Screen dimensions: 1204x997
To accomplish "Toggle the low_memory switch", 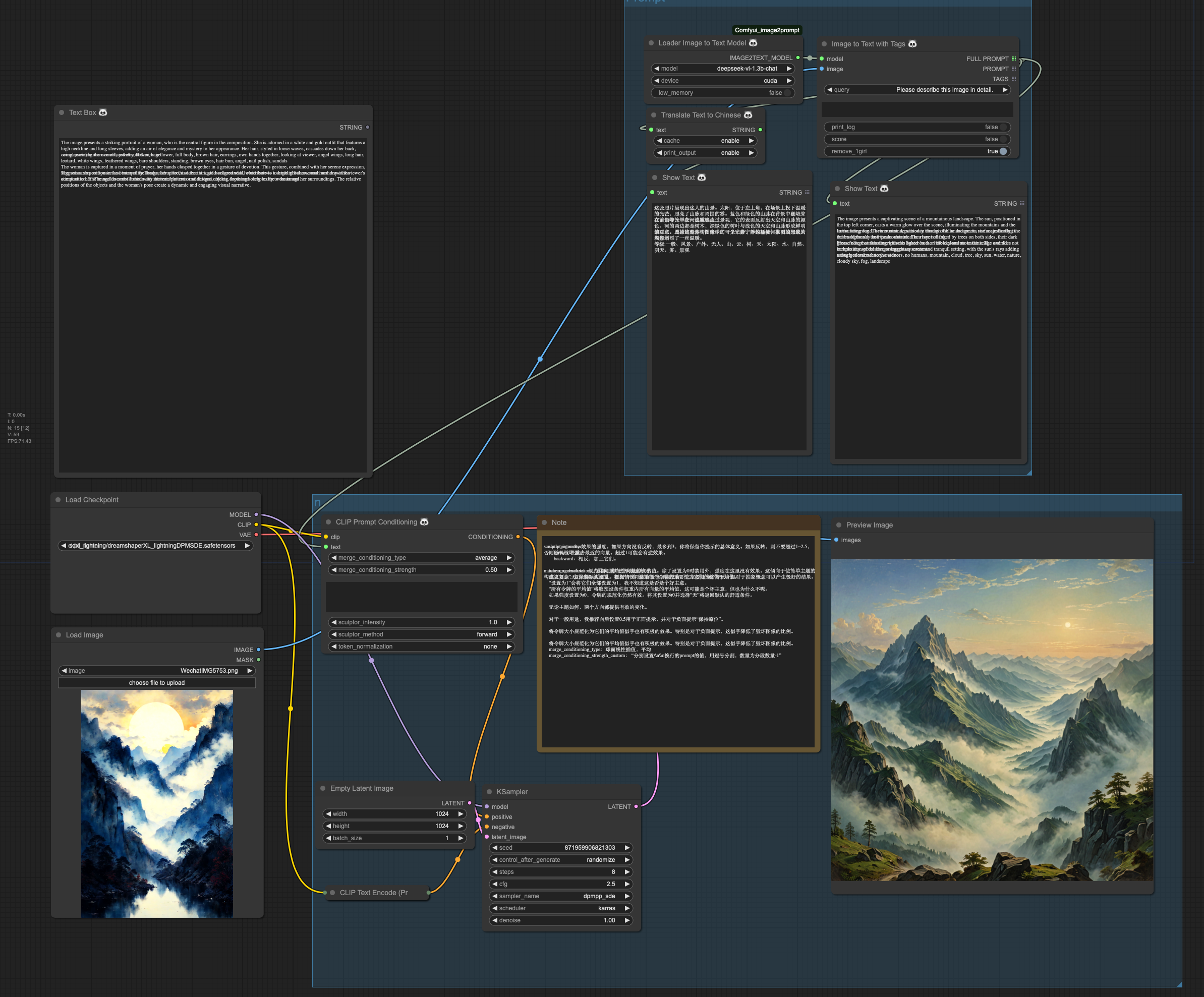I will [788, 93].
